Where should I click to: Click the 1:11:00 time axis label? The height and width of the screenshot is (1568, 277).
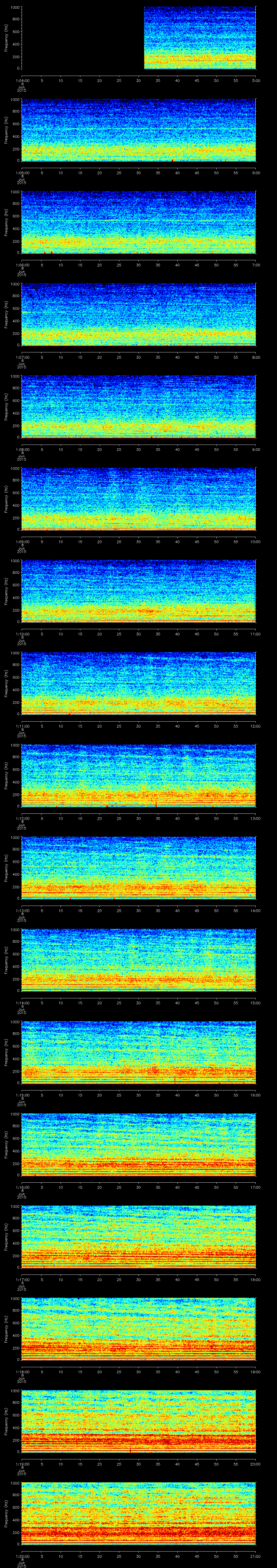pyautogui.click(x=22, y=726)
